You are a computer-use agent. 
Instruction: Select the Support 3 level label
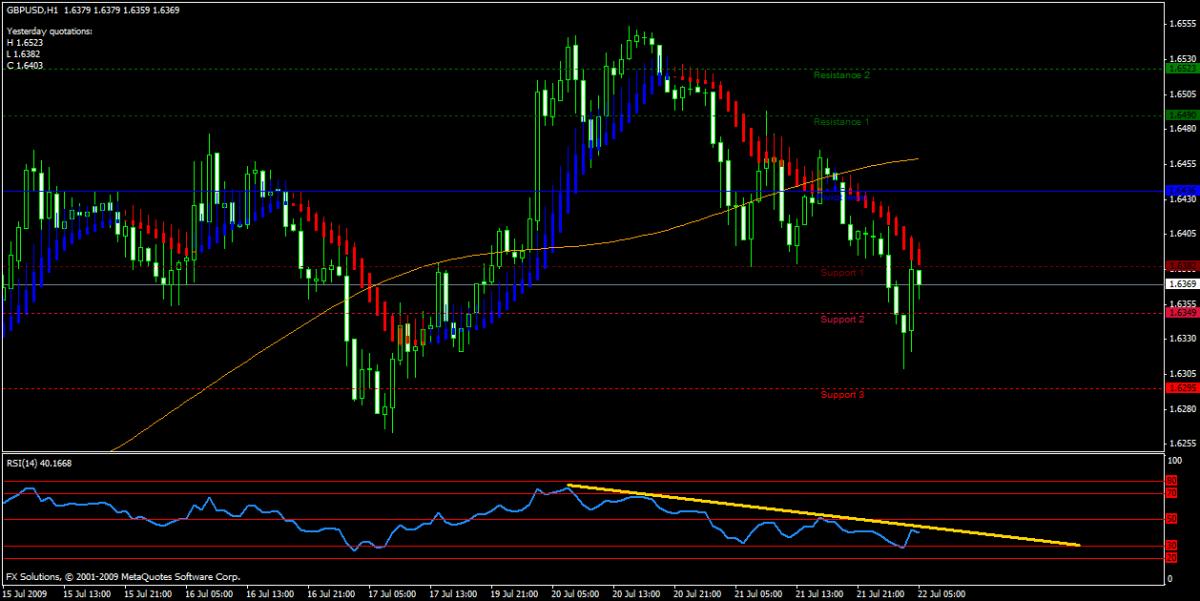pyautogui.click(x=841, y=395)
